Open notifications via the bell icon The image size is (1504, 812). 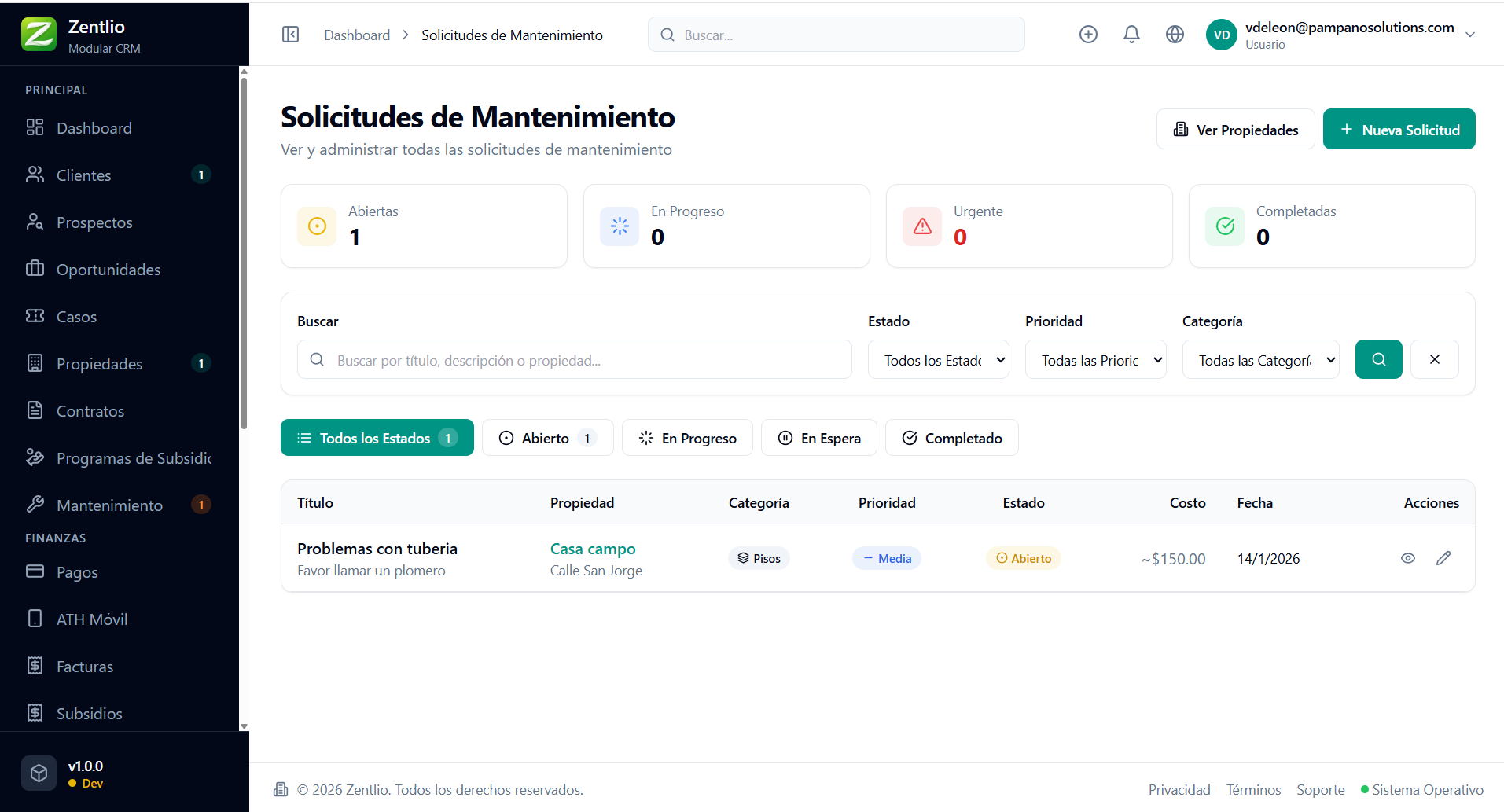(1131, 34)
